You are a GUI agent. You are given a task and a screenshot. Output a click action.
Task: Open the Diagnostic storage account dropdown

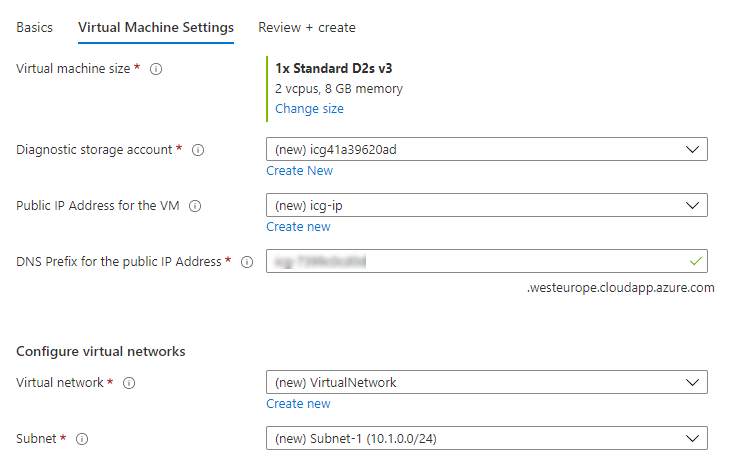(x=486, y=150)
